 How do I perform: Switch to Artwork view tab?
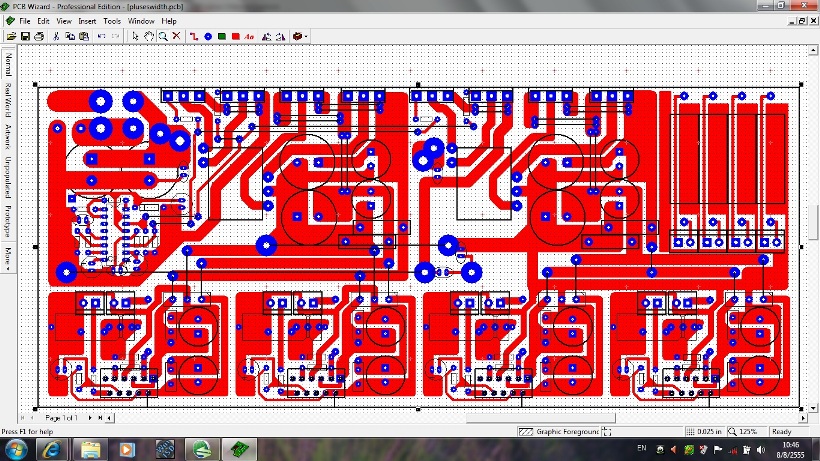tap(8, 136)
